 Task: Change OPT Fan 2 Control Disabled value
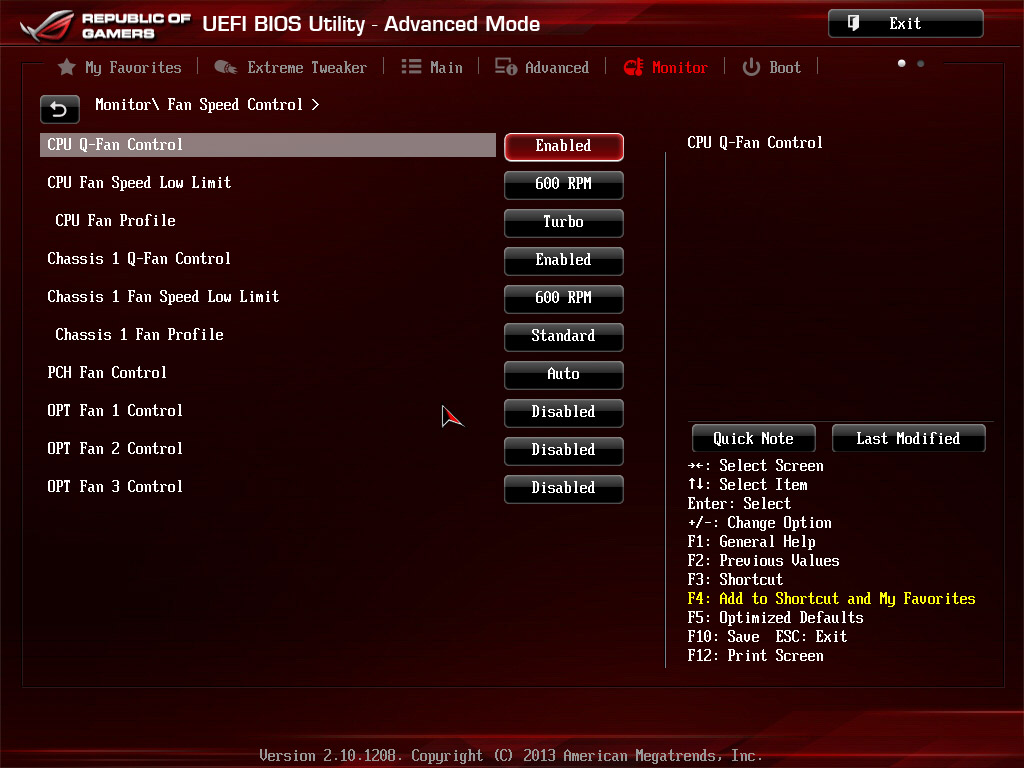pos(564,450)
